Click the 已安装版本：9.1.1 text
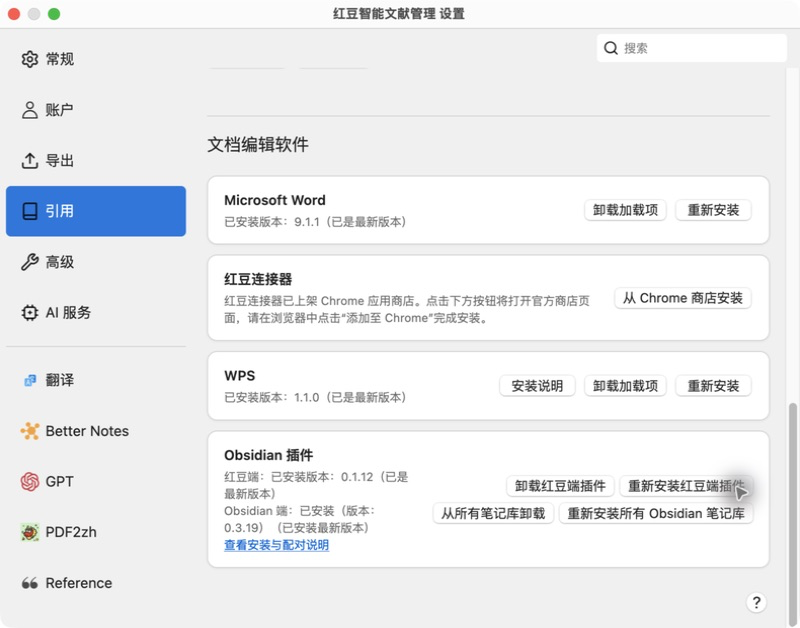Image resolution: width=800 pixels, height=628 pixels. point(315,222)
